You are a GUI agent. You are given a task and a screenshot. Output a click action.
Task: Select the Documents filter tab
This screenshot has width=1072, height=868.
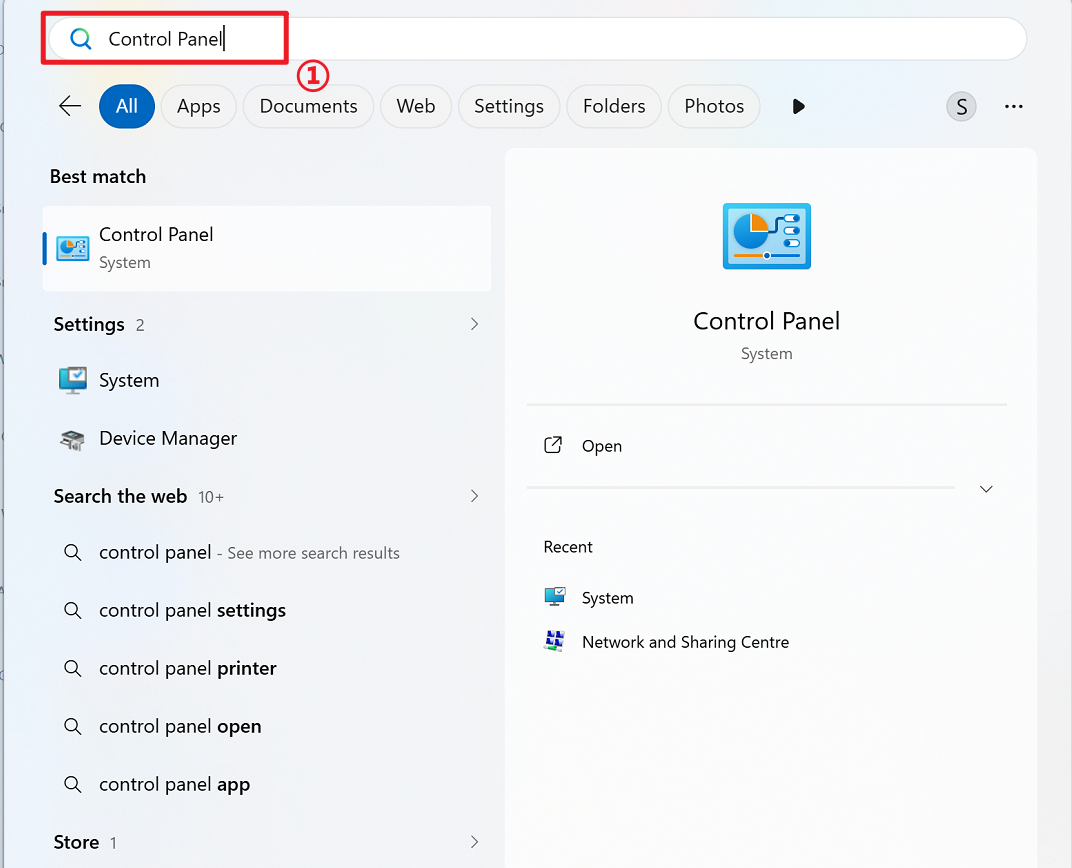click(308, 106)
